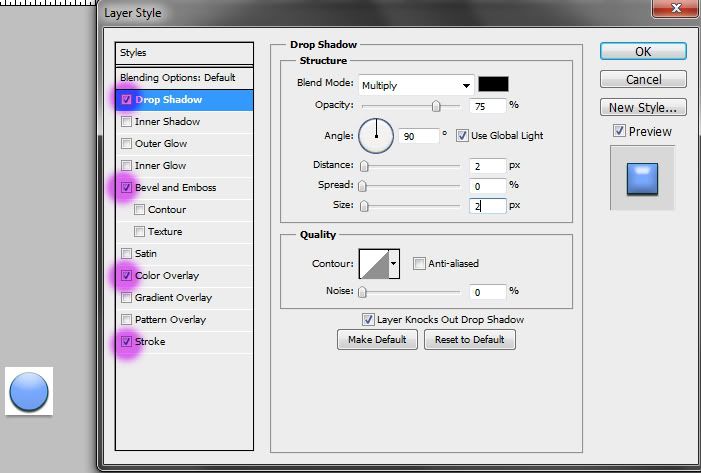Click the Make Default button

[377, 340]
